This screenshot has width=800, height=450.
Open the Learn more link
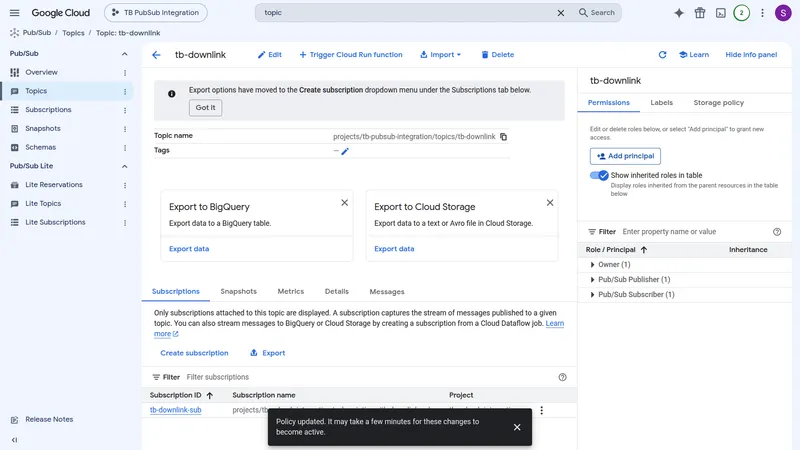pyautogui.click(x=555, y=323)
